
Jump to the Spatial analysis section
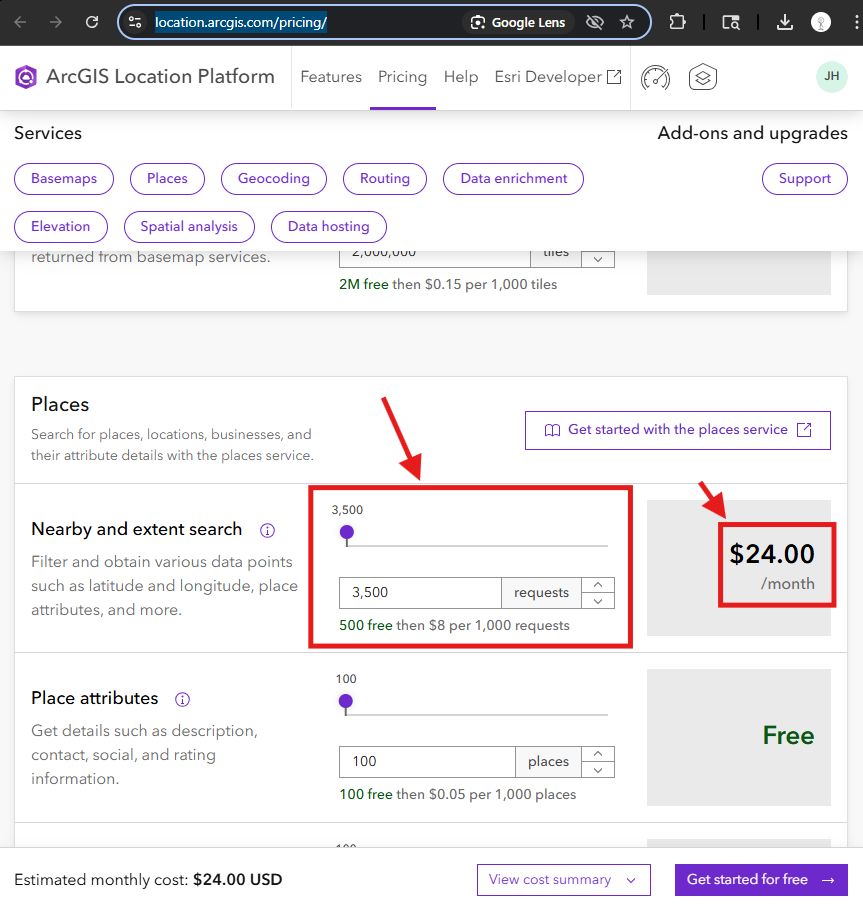pyautogui.click(x=189, y=227)
